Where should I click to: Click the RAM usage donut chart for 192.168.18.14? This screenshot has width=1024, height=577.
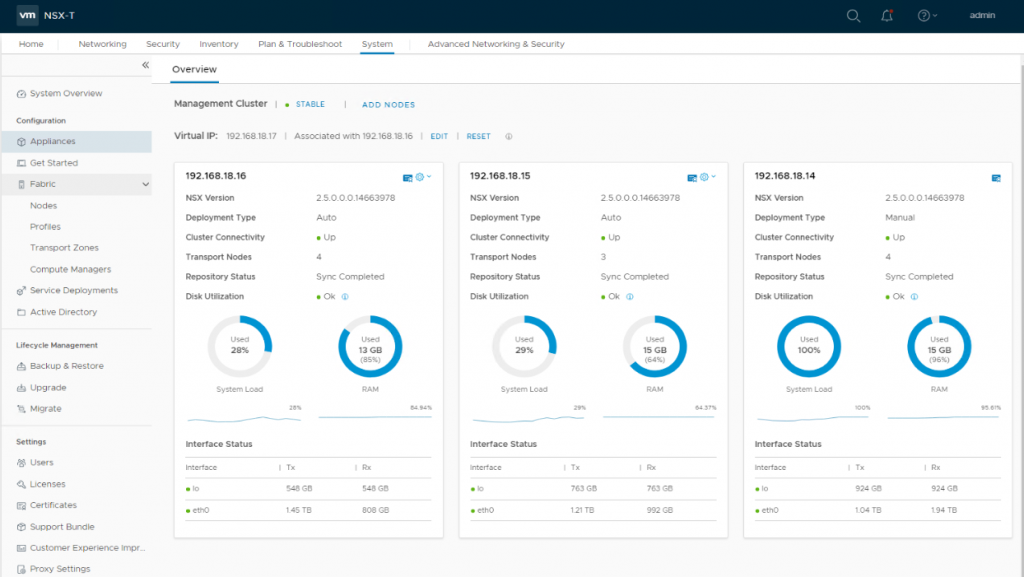pos(939,347)
